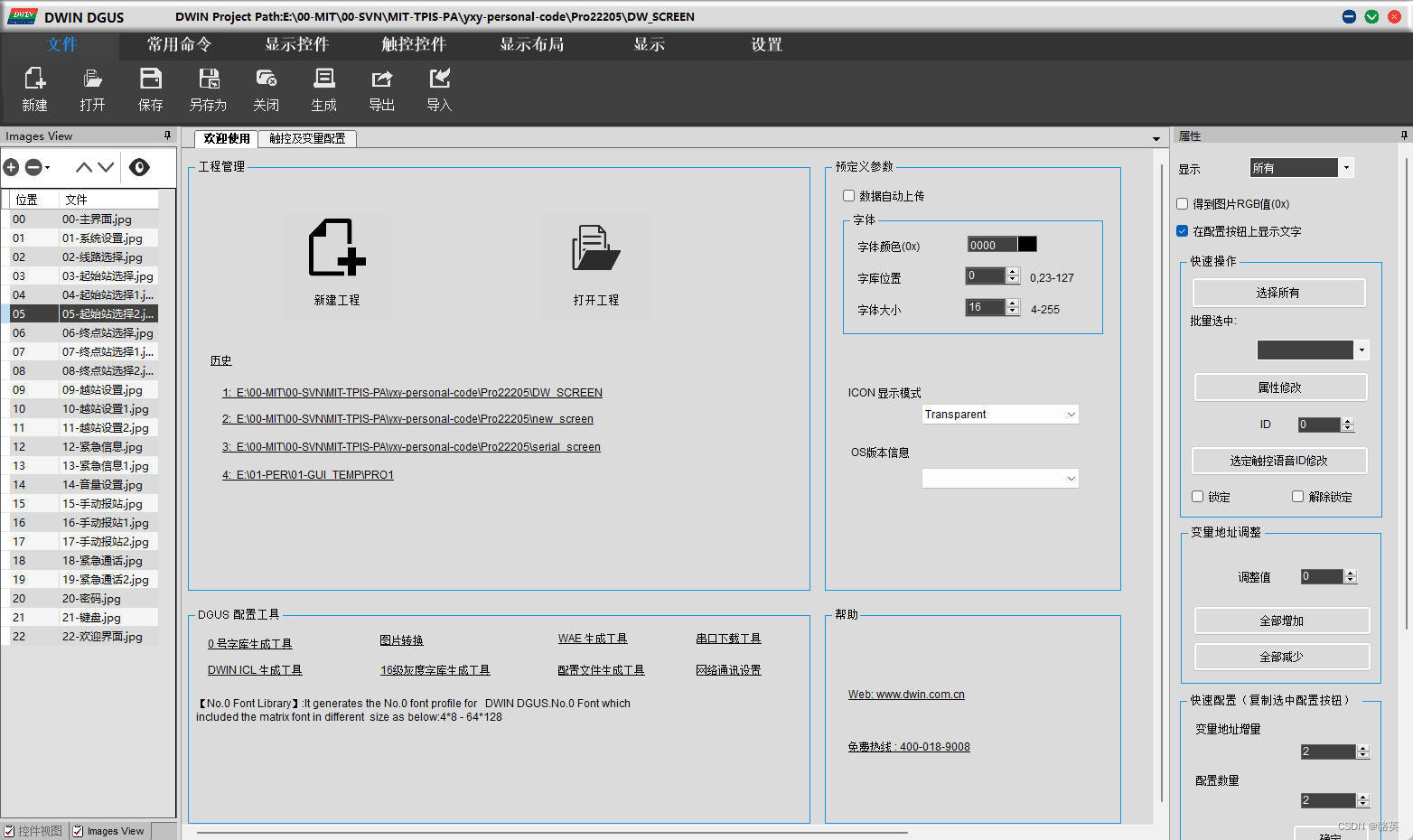Open the 触控控件 menu tab
This screenshot has width=1413, height=840.
414,44
